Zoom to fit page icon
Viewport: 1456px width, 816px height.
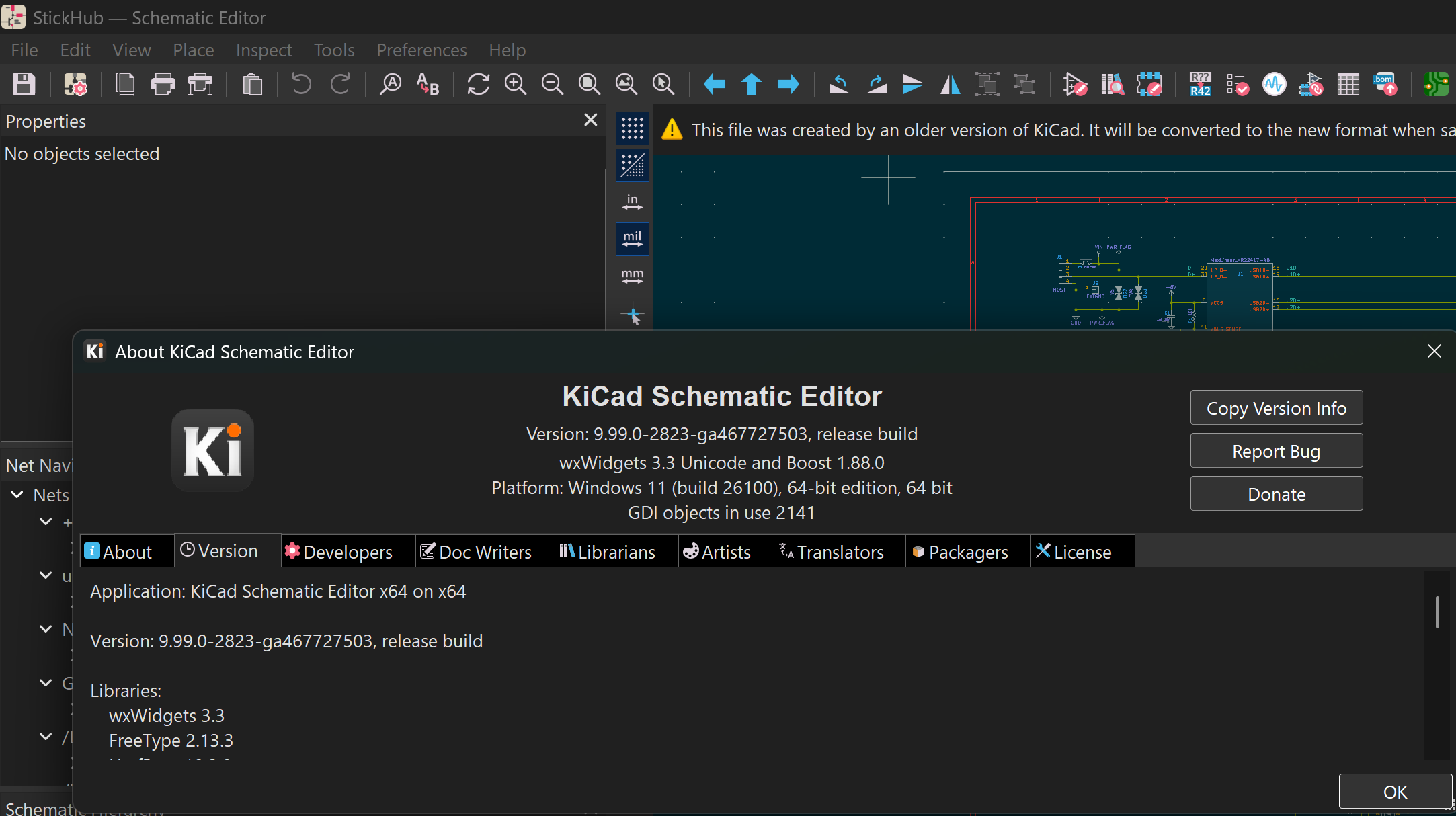click(x=590, y=85)
